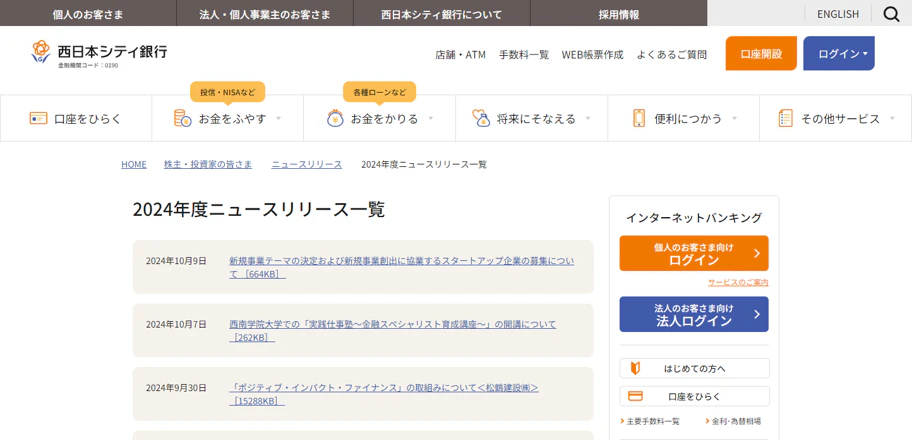Click the Nishi-Nippon City Bank logo
Image resolution: width=912 pixels, height=440 pixels.
(x=98, y=54)
